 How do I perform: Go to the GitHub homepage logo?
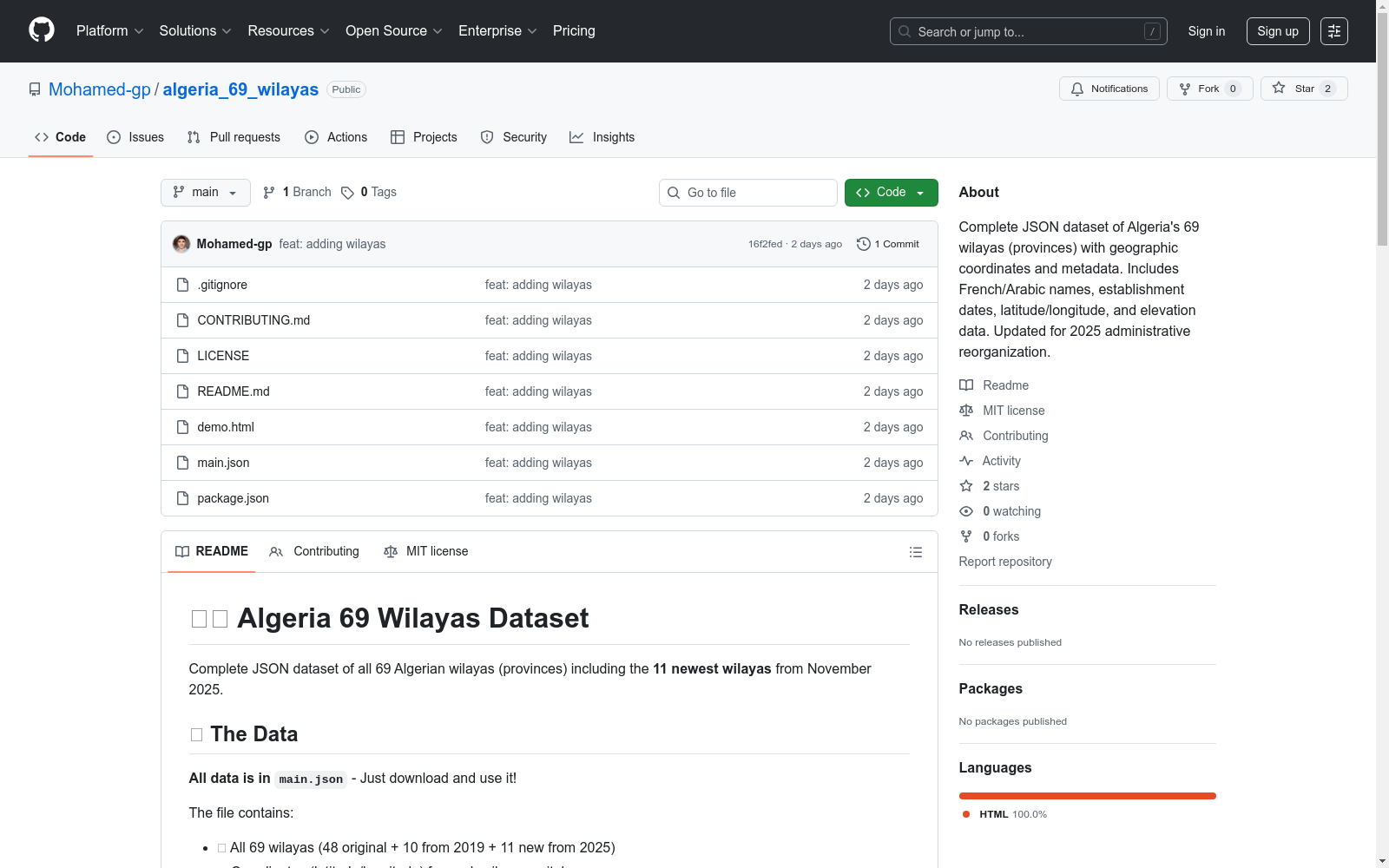[42, 30]
